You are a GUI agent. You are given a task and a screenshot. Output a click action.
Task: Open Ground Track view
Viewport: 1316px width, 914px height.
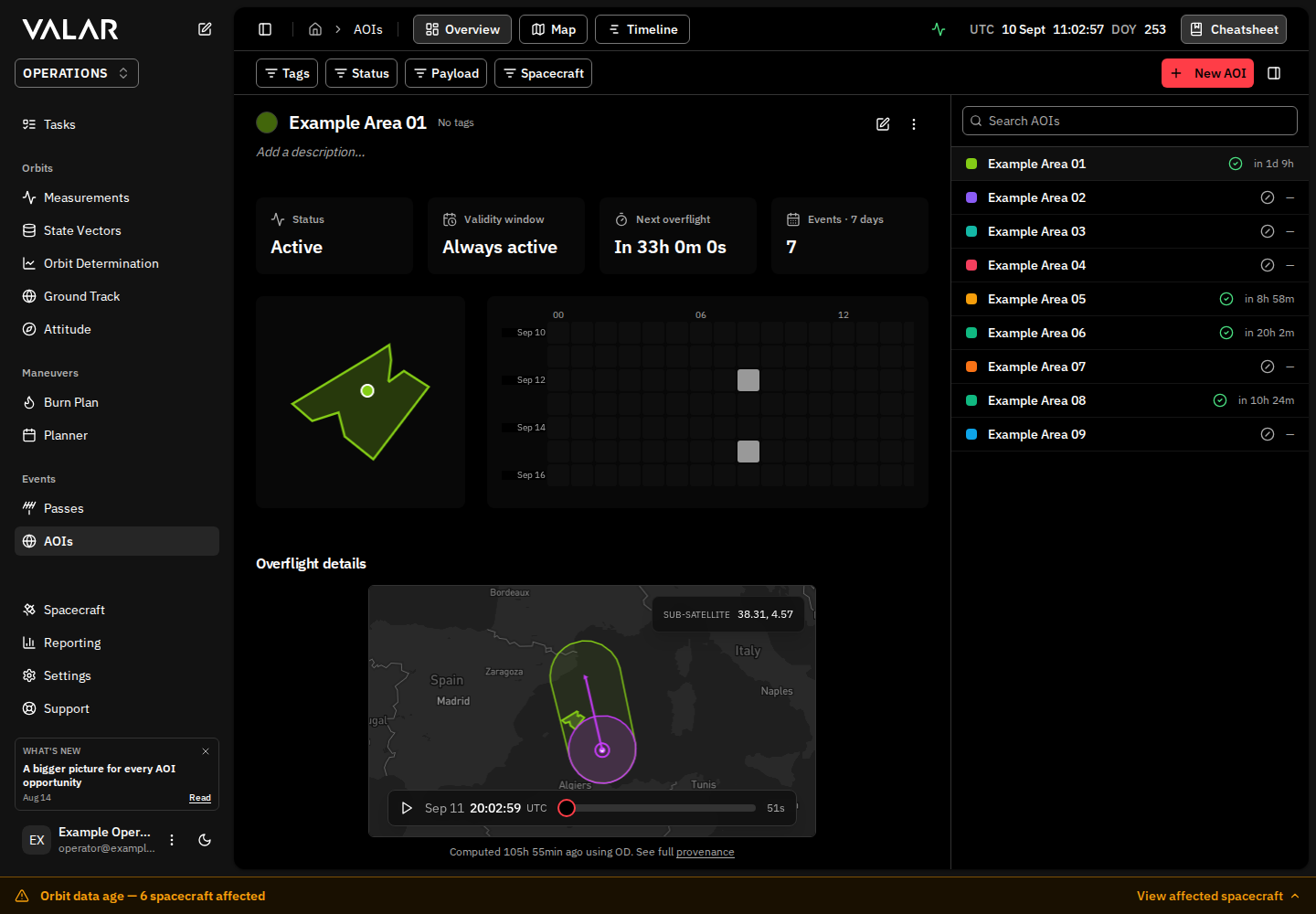117,296
